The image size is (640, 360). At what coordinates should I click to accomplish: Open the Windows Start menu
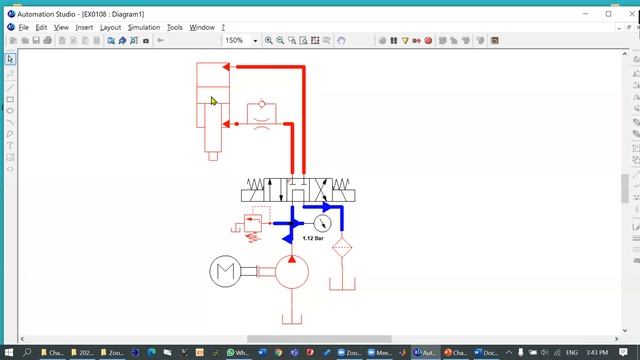[x=9, y=352]
